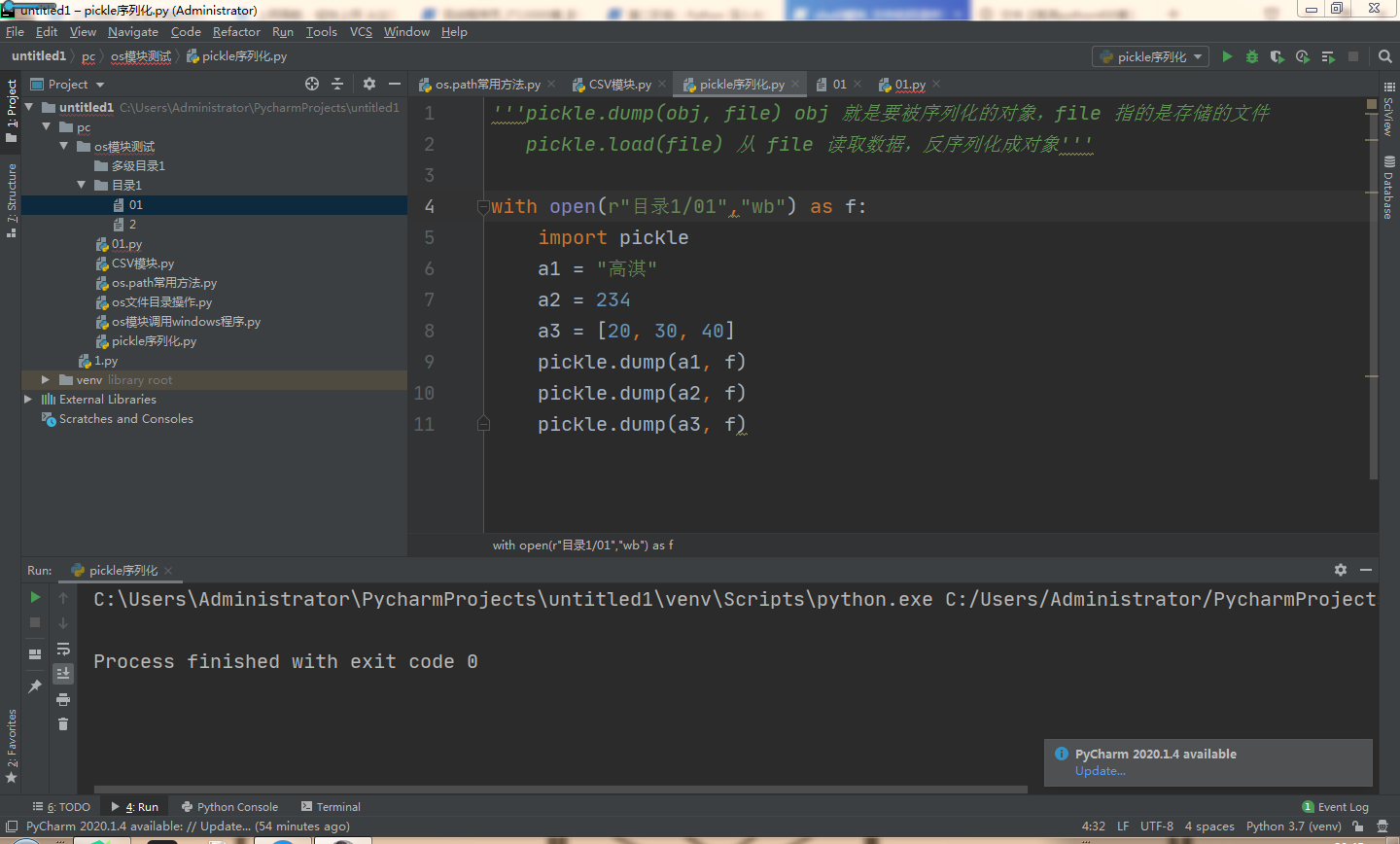Collapse the untitled1 project root
Image resolution: width=1400 pixels, height=844 pixels.
pos(29,107)
